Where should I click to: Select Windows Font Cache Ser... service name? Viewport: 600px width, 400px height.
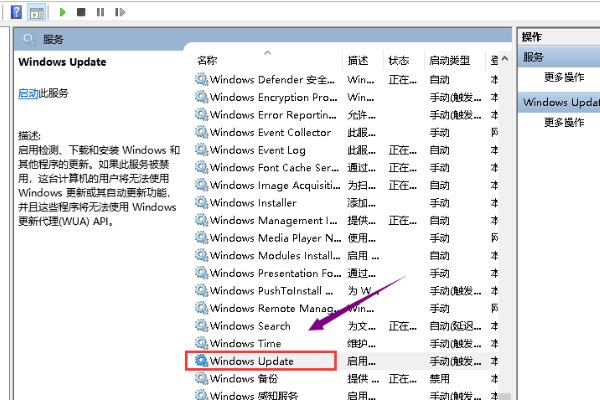coord(274,168)
